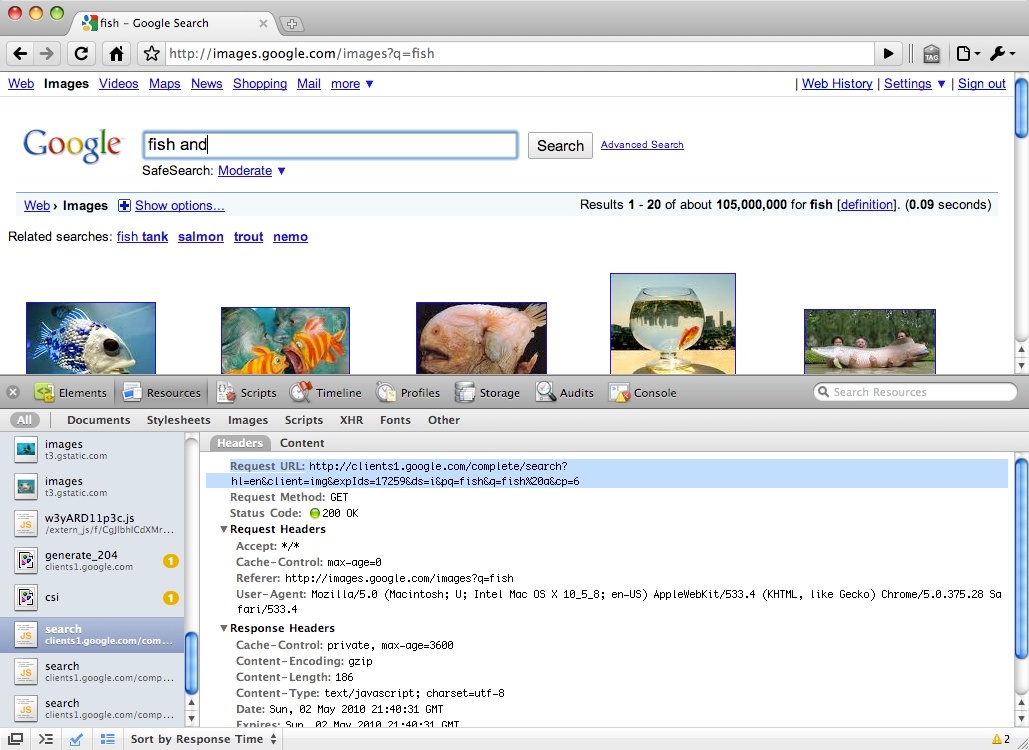
Task: Open the Timeline panel
Action: pyautogui.click(x=326, y=392)
